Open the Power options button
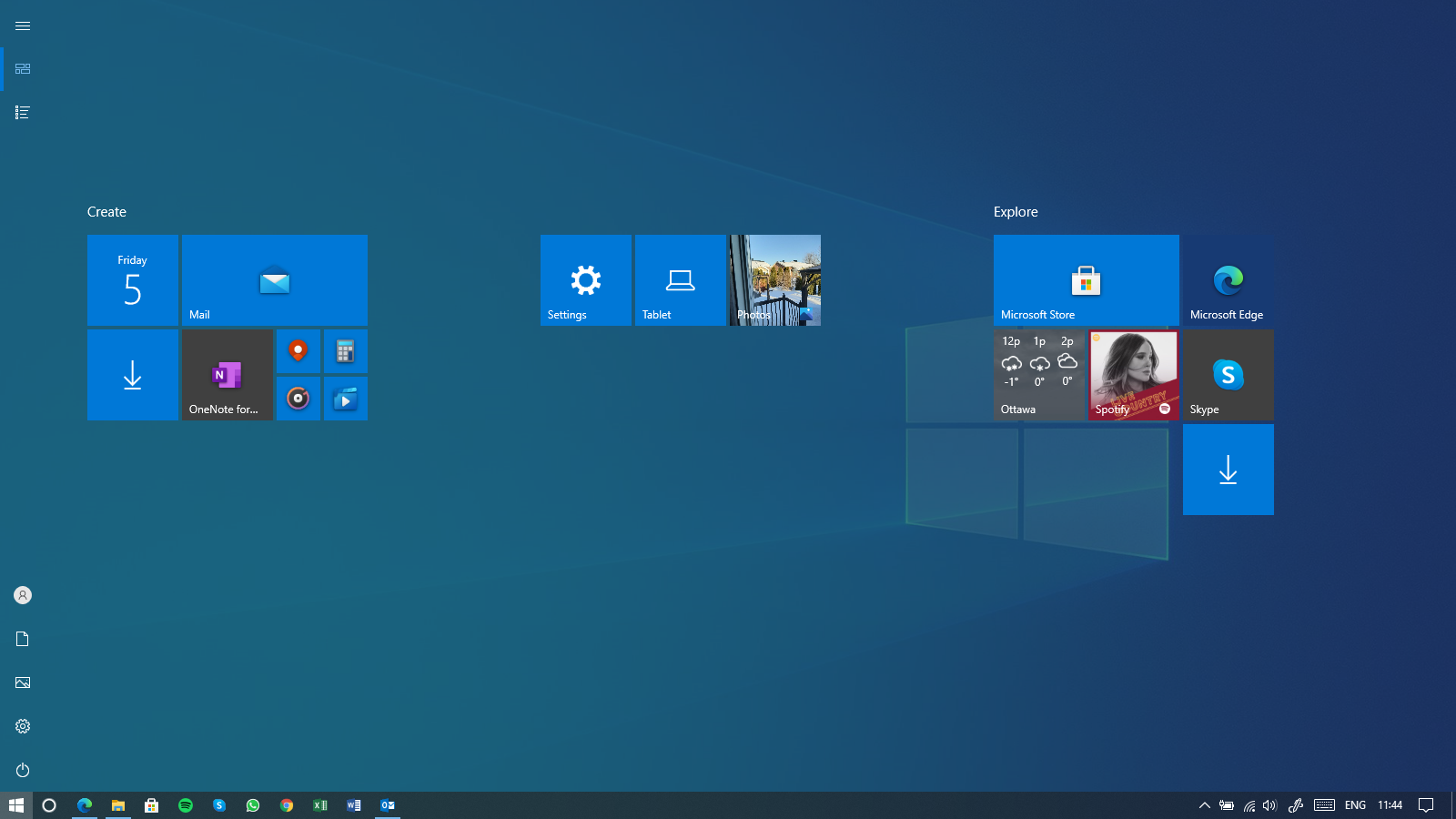1456x819 pixels. [x=23, y=770]
